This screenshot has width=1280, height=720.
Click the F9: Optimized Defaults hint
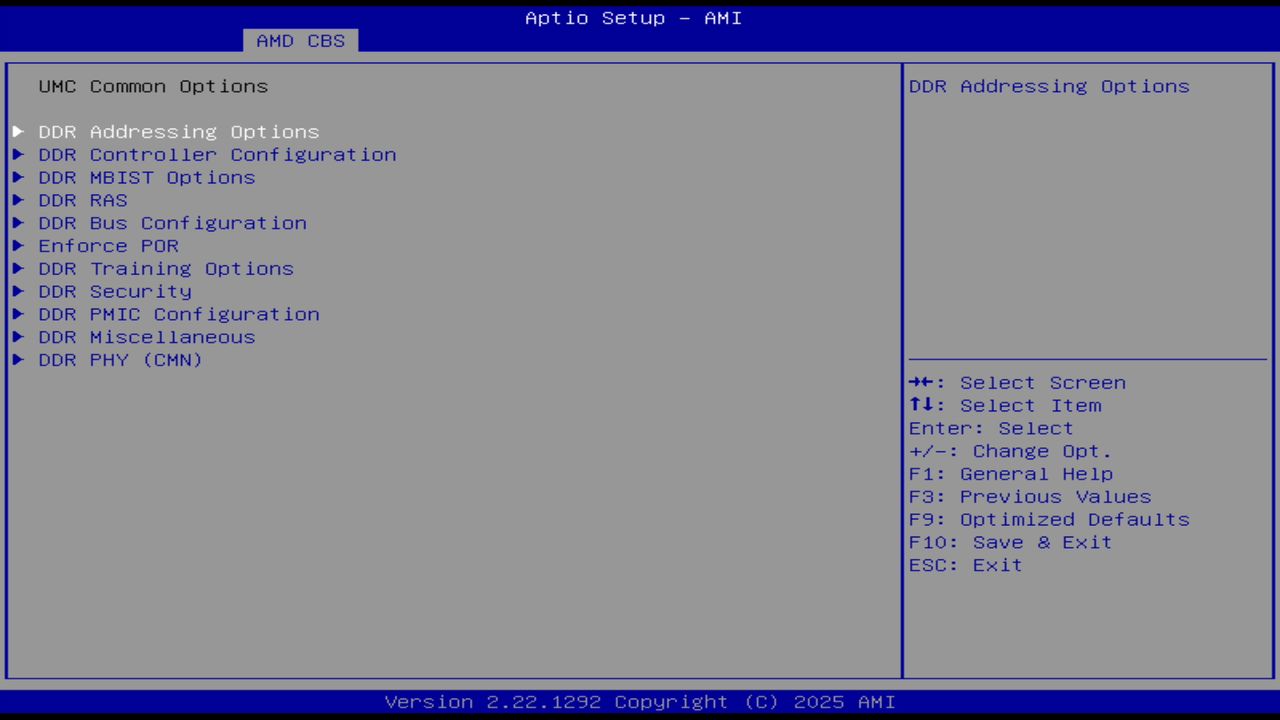point(1049,520)
